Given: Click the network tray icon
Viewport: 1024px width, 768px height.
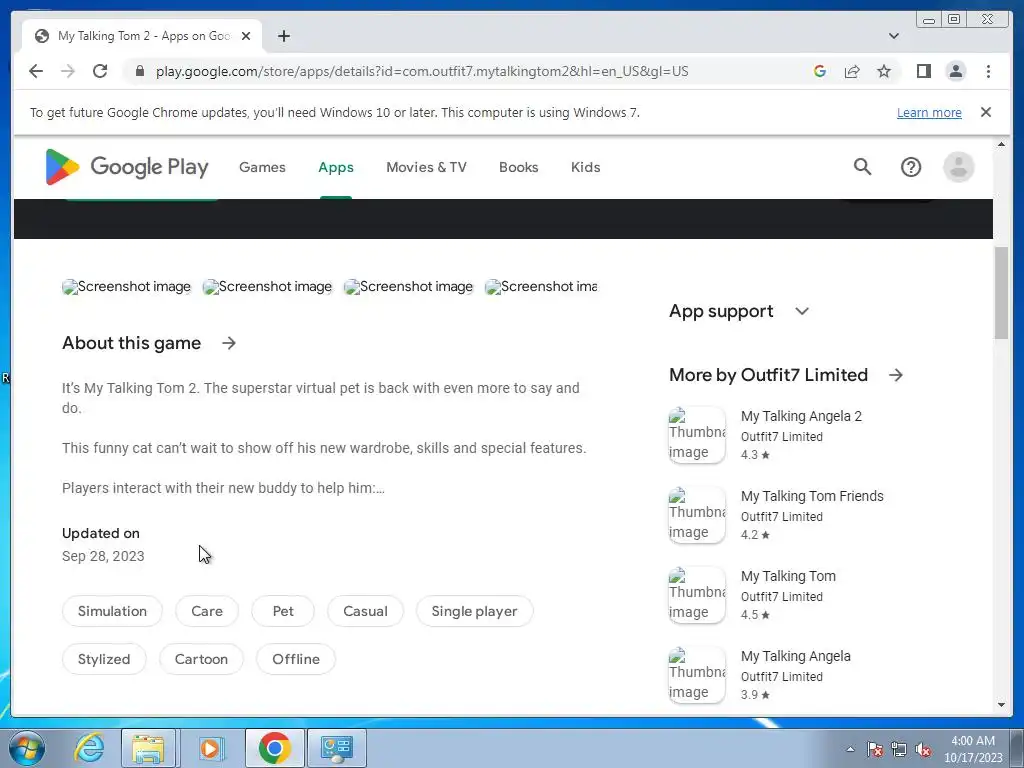Looking at the screenshot, I should tap(899, 749).
